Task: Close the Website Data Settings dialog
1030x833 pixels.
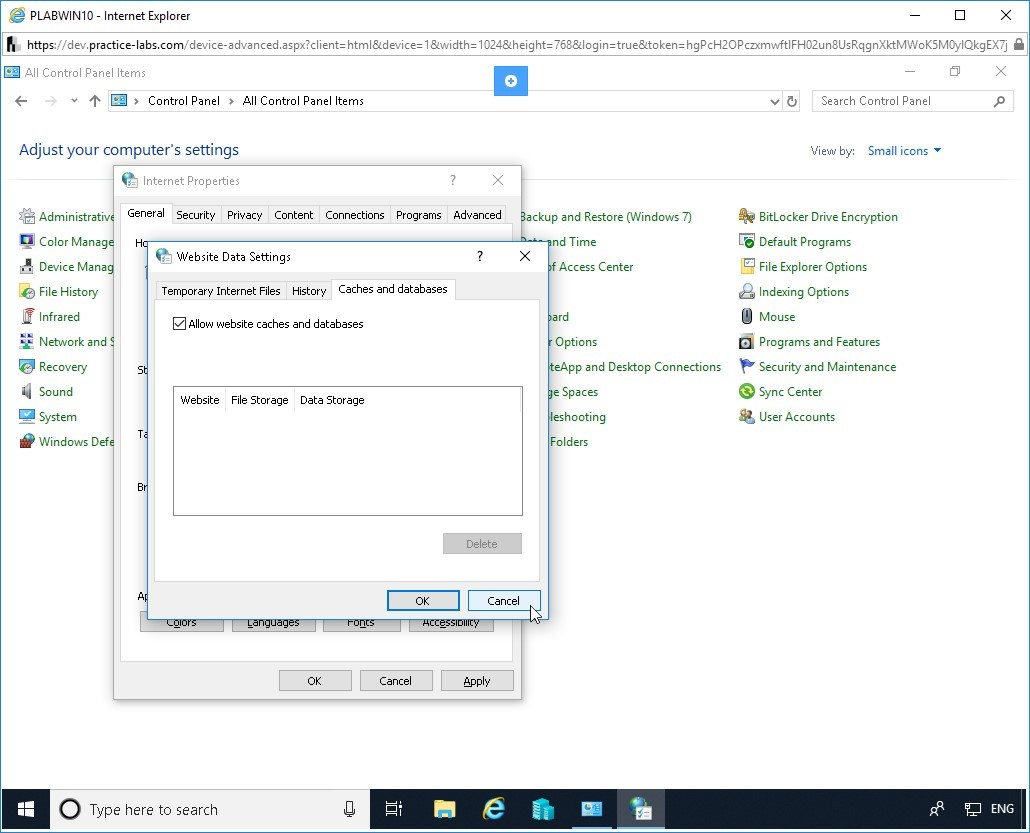Action: pos(525,256)
